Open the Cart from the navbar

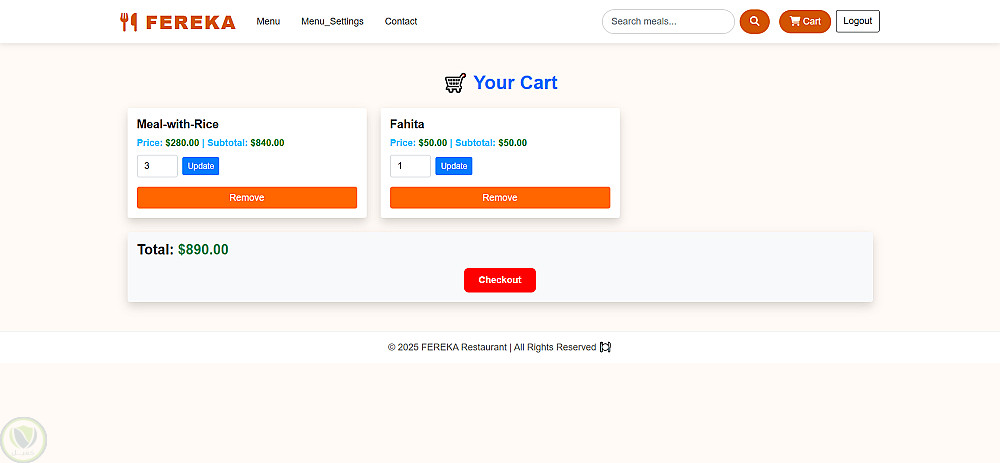805,21
